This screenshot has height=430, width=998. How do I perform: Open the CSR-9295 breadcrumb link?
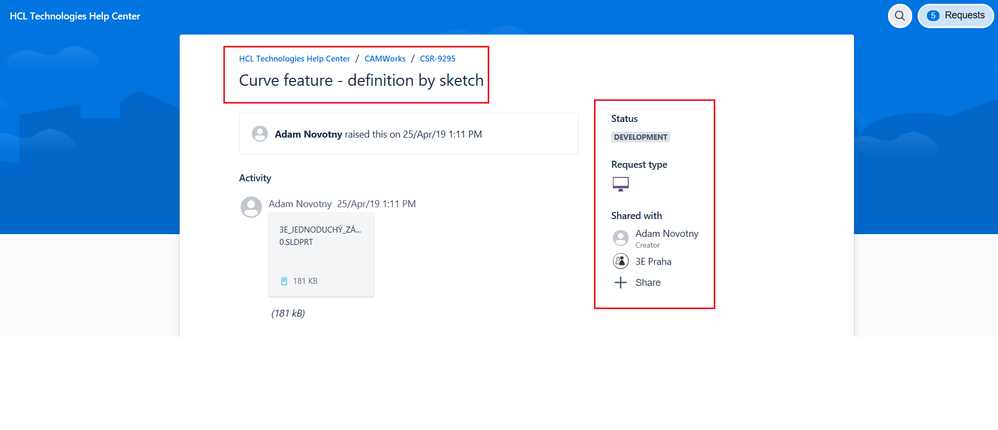[x=438, y=59]
